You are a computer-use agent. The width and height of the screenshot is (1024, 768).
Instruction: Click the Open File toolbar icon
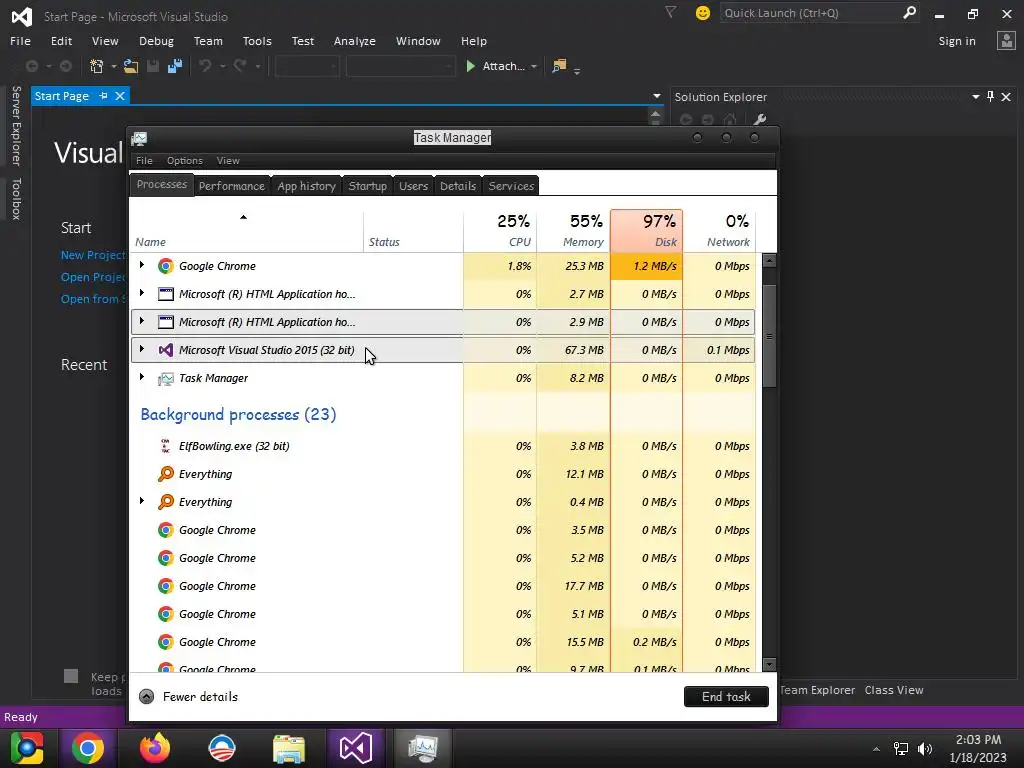pyautogui.click(x=131, y=66)
